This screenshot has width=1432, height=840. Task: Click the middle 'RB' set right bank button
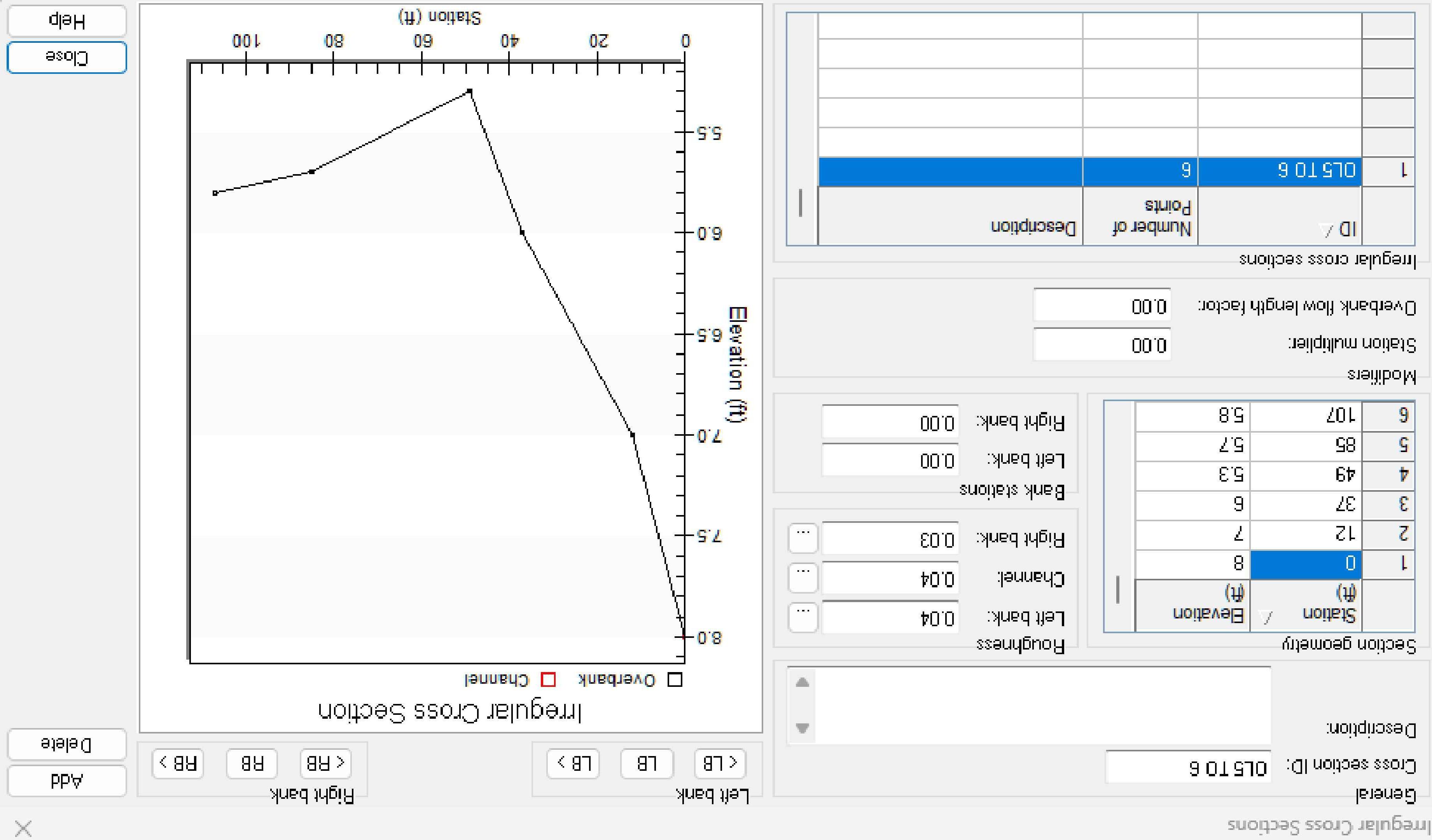click(x=252, y=763)
